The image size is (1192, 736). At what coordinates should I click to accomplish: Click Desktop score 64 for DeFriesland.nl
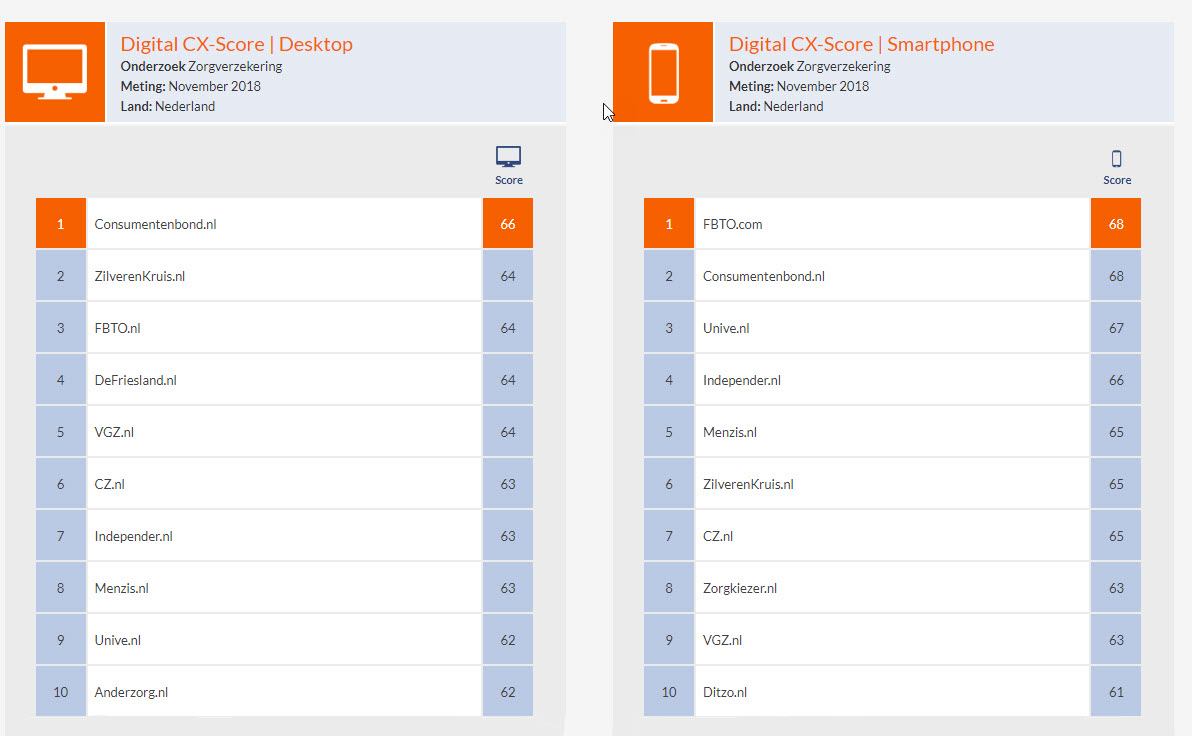508,380
